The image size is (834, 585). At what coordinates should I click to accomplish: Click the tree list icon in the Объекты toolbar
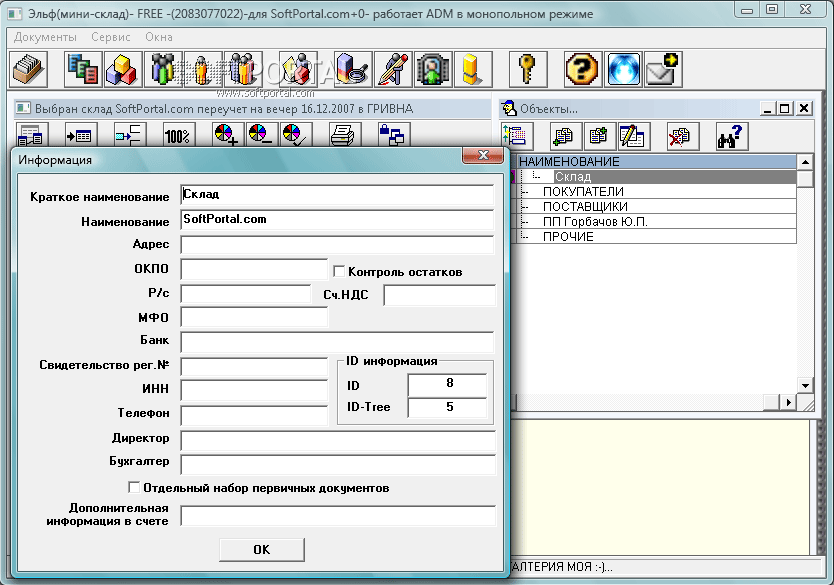pyautogui.click(x=516, y=136)
